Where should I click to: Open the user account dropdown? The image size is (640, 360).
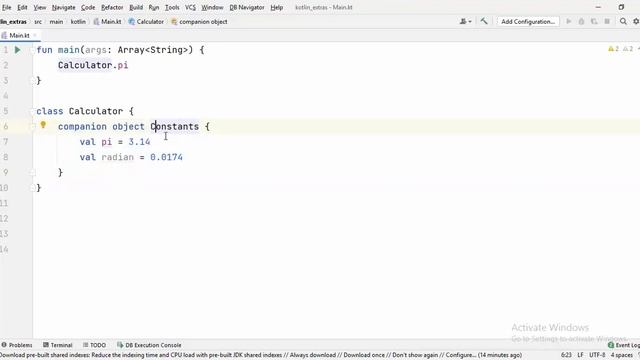coord(465,21)
